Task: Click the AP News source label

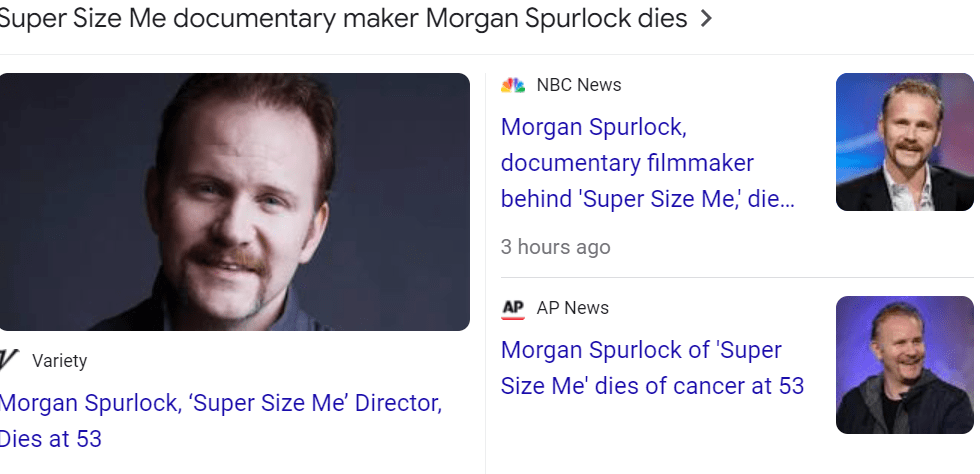Action: (x=573, y=308)
